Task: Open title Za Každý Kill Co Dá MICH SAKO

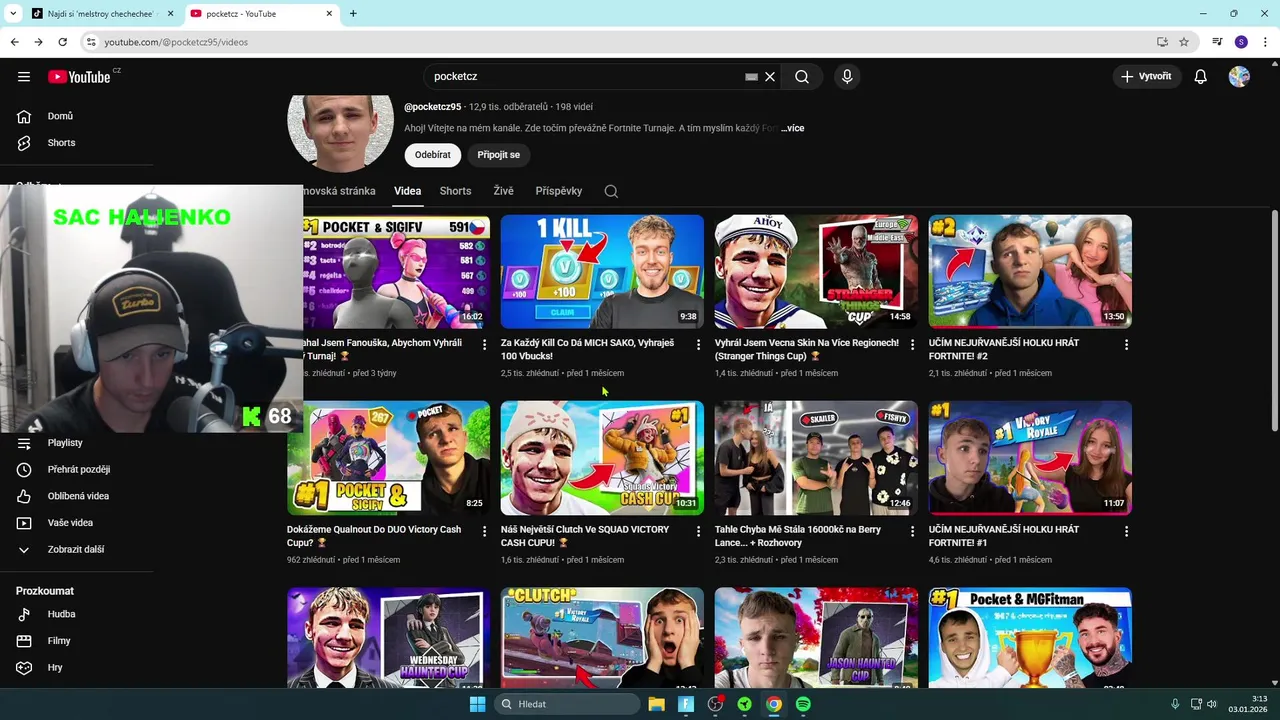Action: coord(588,349)
